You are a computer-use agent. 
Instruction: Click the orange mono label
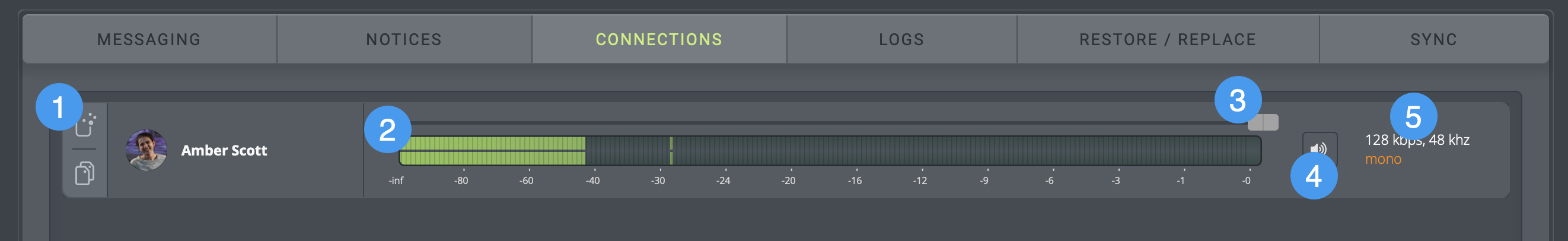[x=1383, y=160]
